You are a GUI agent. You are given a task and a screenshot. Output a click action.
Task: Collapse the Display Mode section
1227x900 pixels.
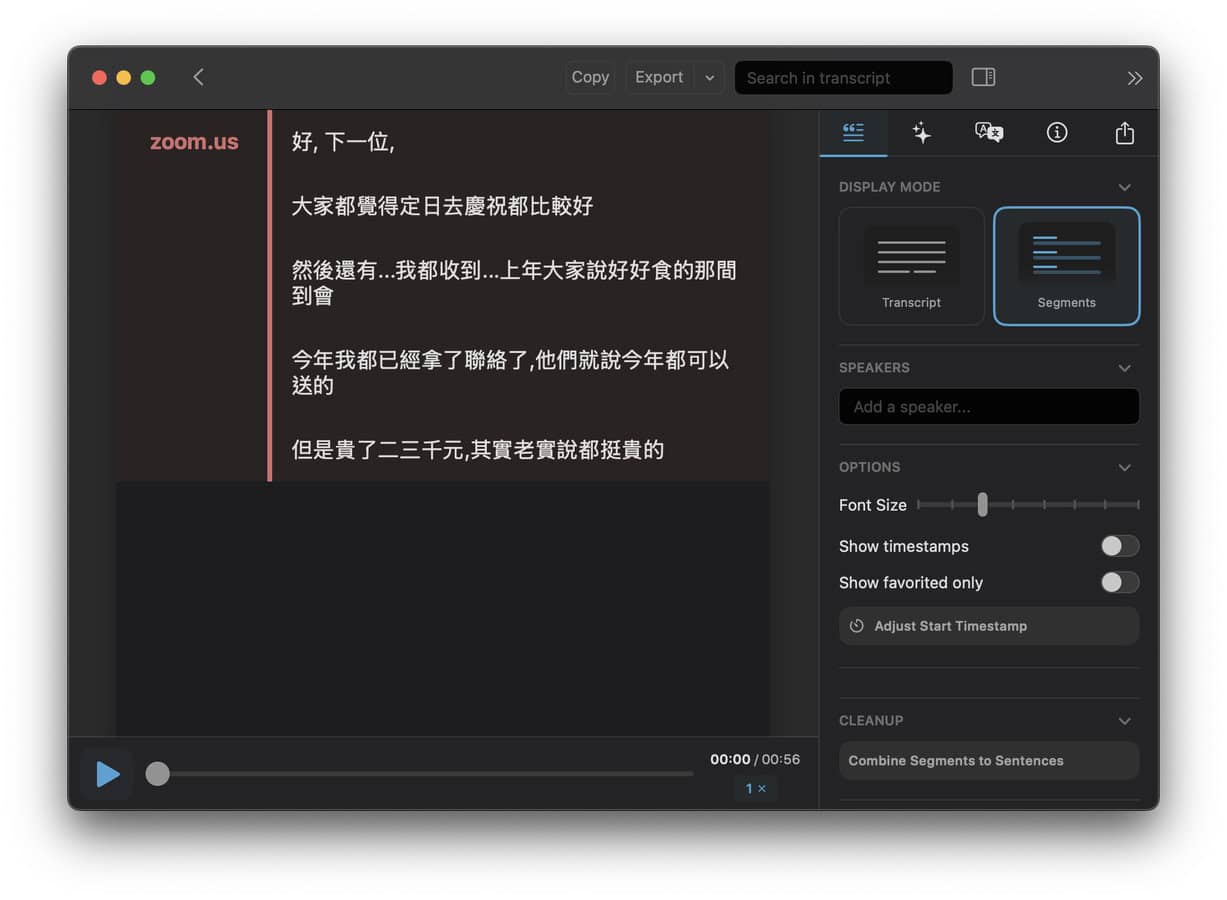[1125, 187]
